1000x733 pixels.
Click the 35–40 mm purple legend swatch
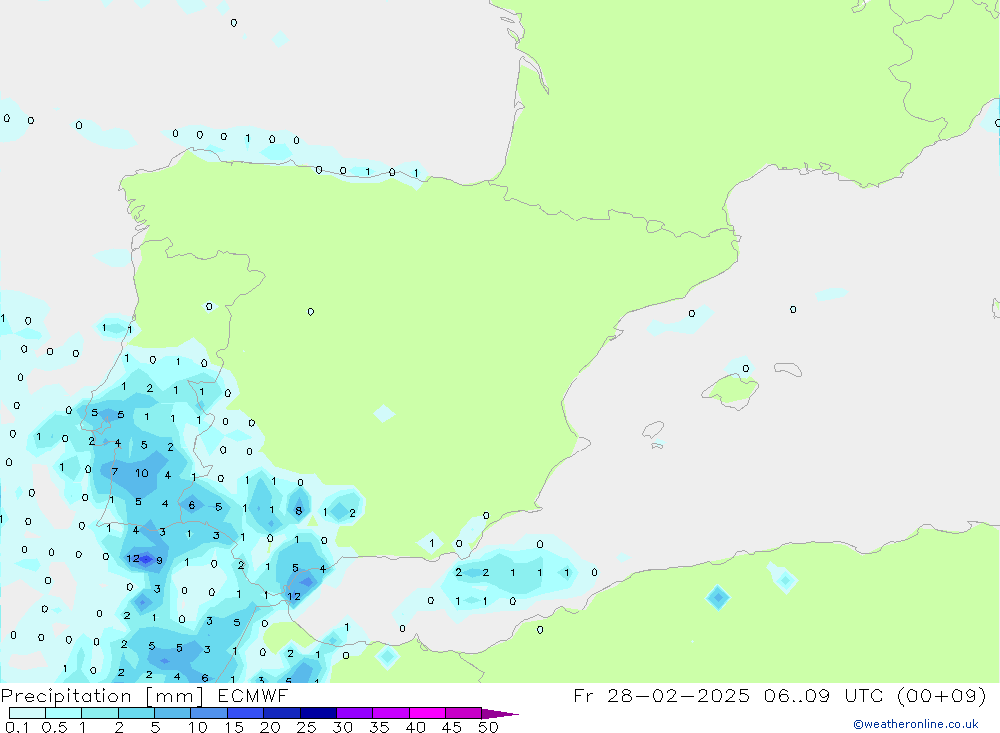390,713
